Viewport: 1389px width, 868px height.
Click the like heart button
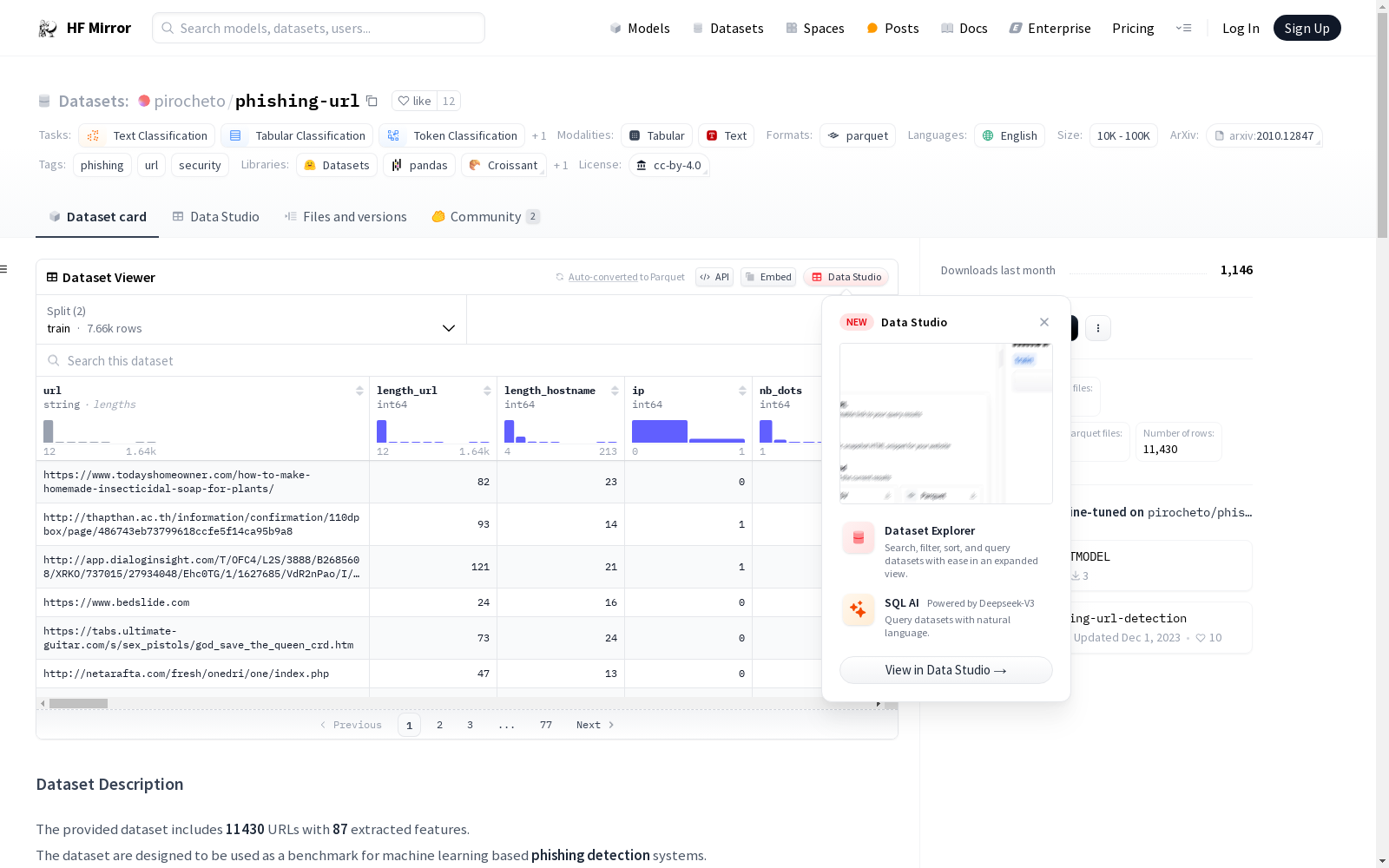[x=414, y=101]
